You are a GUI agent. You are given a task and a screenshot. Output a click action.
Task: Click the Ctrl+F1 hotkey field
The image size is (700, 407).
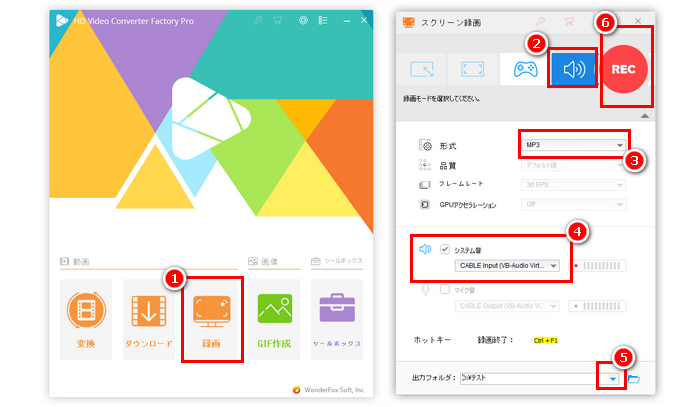[546, 341]
